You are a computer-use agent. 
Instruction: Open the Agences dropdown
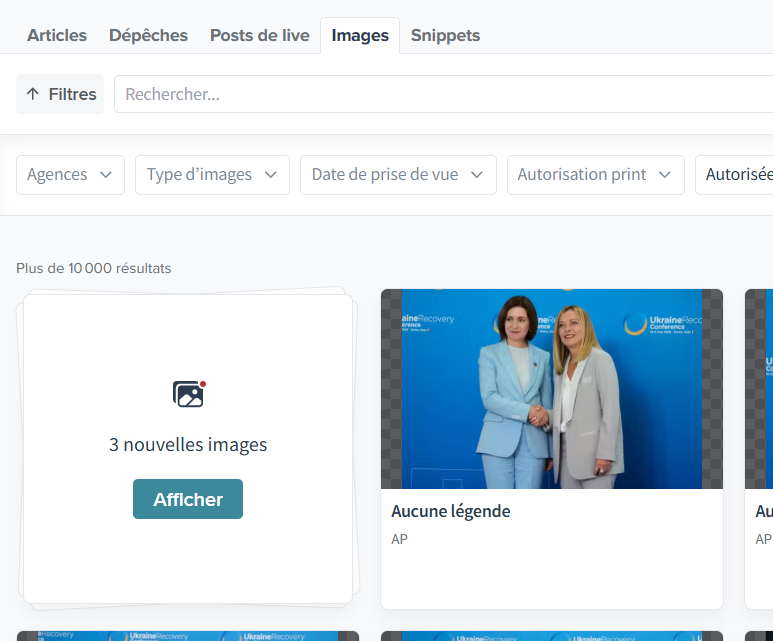pyautogui.click(x=70, y=175)
